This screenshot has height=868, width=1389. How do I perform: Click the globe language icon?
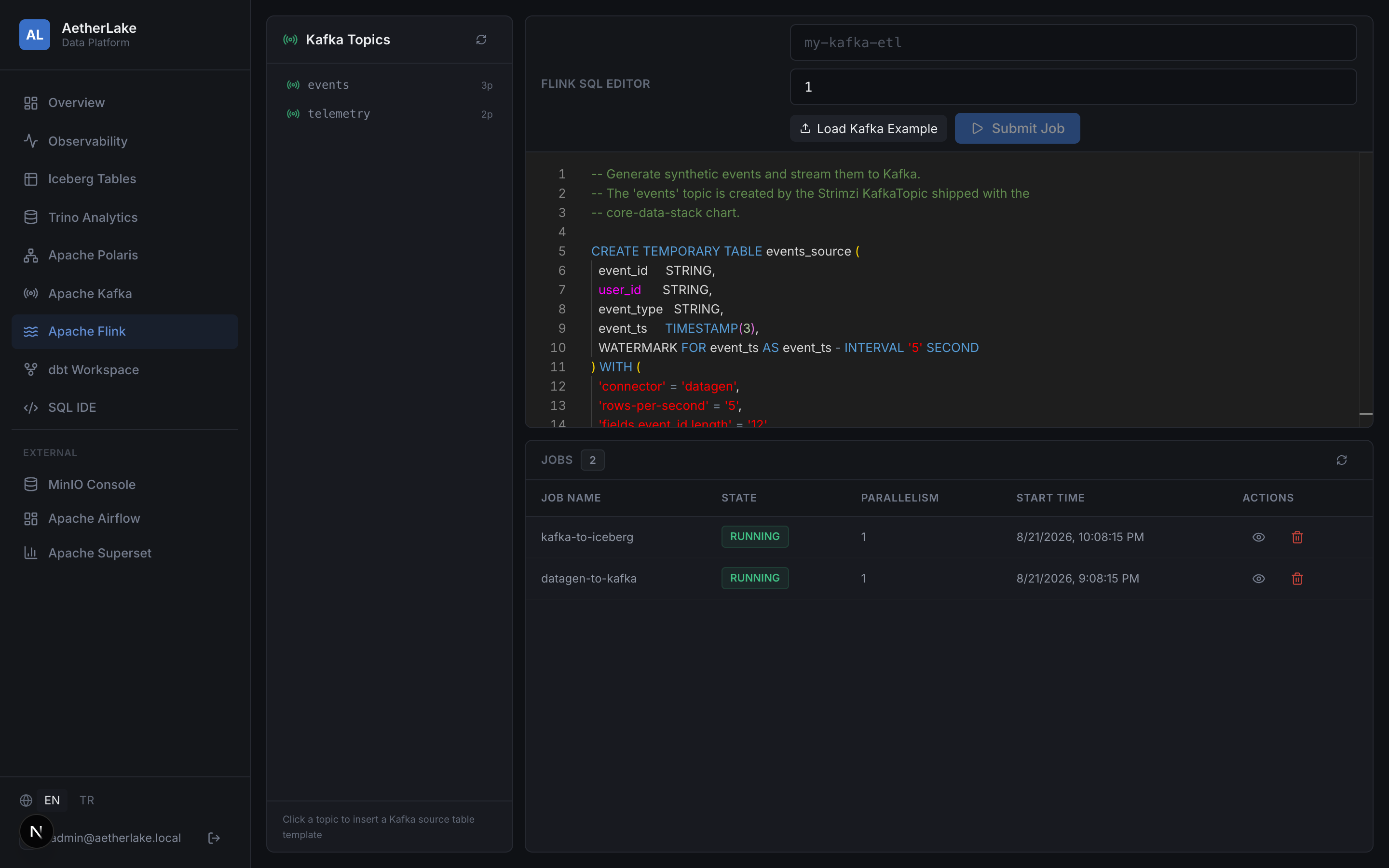click(26, 800)
